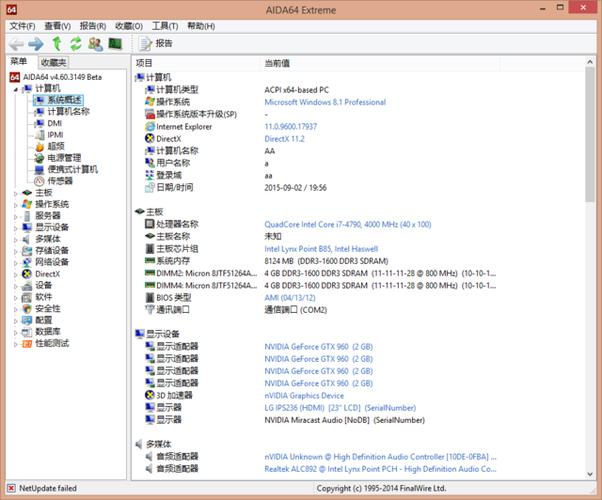Image resolution: width=602 pixels, height=500 pixels.
Task: Click the 当前值 column header
Action: tap(277, 63)
